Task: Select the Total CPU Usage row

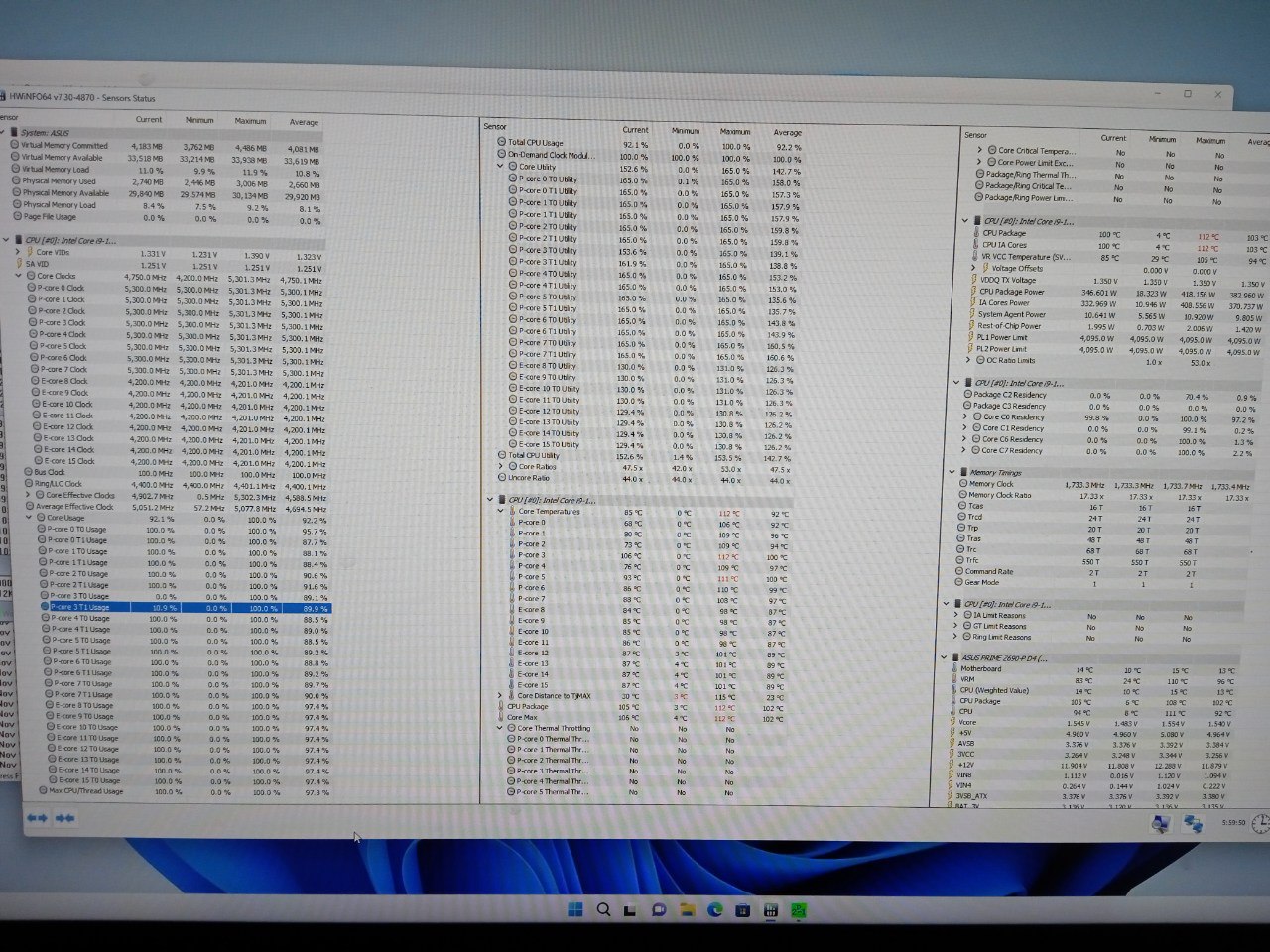Action: pyautogui.click(x=650, y=143)
